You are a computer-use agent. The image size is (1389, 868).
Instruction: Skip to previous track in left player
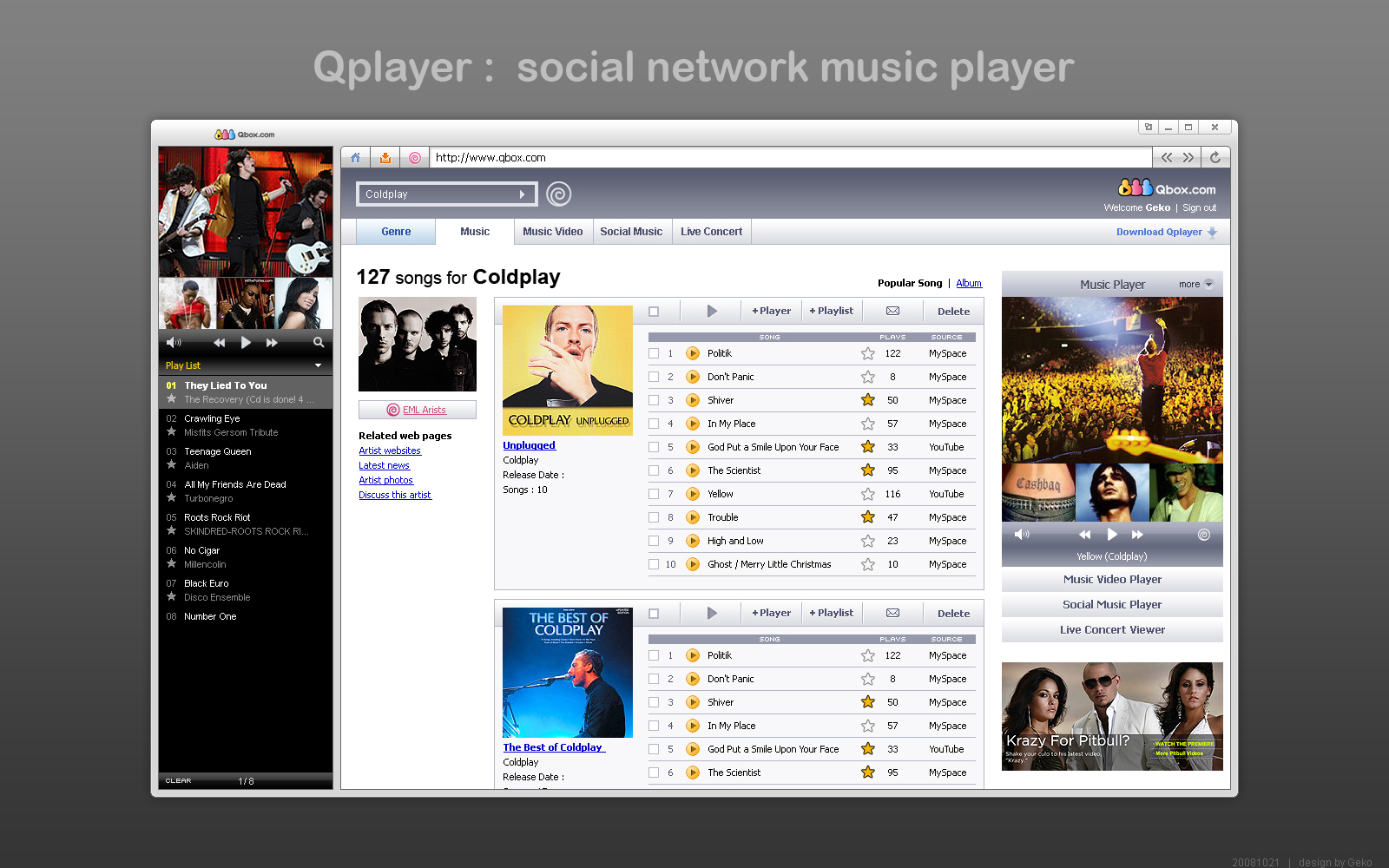click(x=220, y=343)
